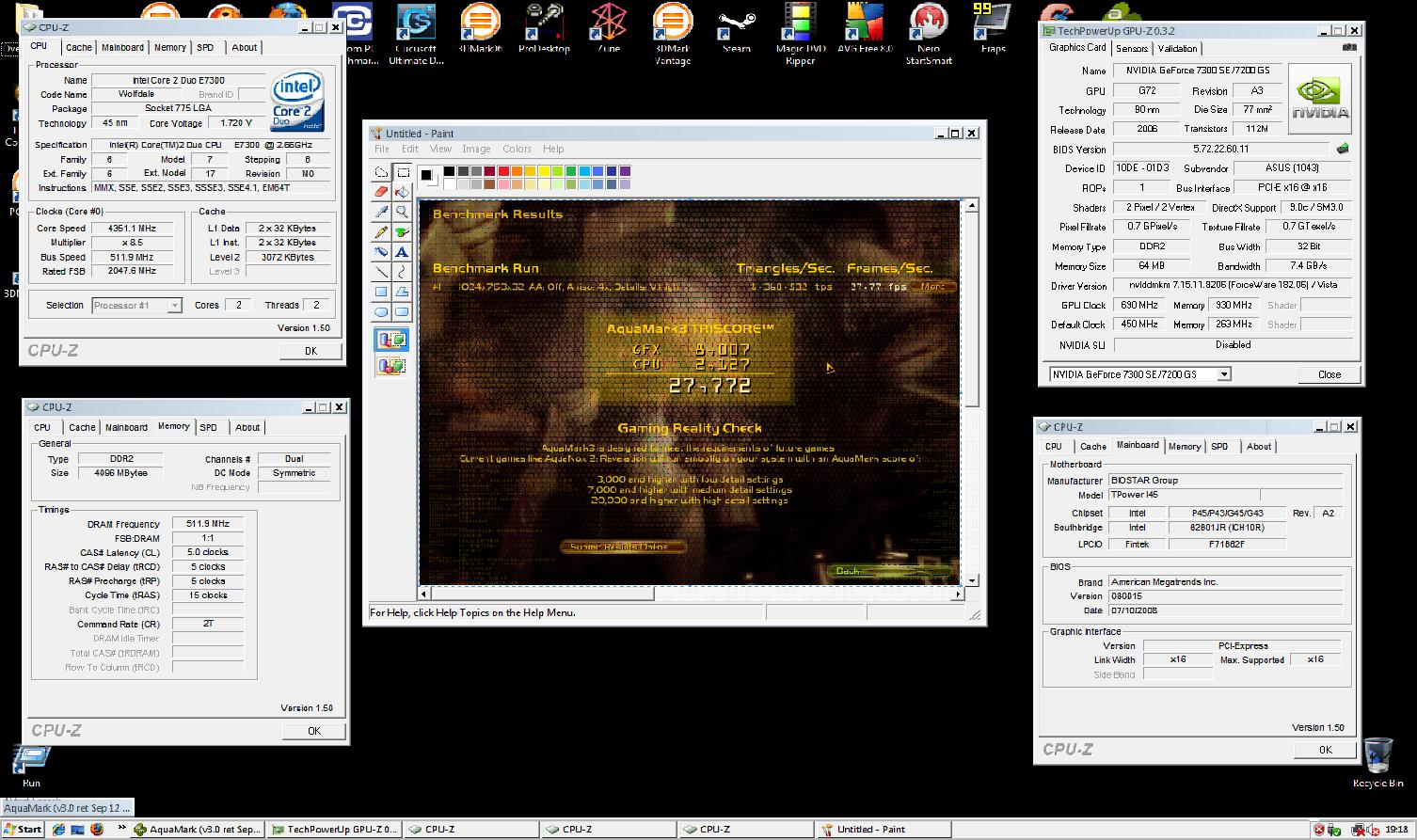Open the About tab in CPU-Z Mainboard window
Image resolution: width=1417 pixels, height=840 pixels.
coord(1259,447)
